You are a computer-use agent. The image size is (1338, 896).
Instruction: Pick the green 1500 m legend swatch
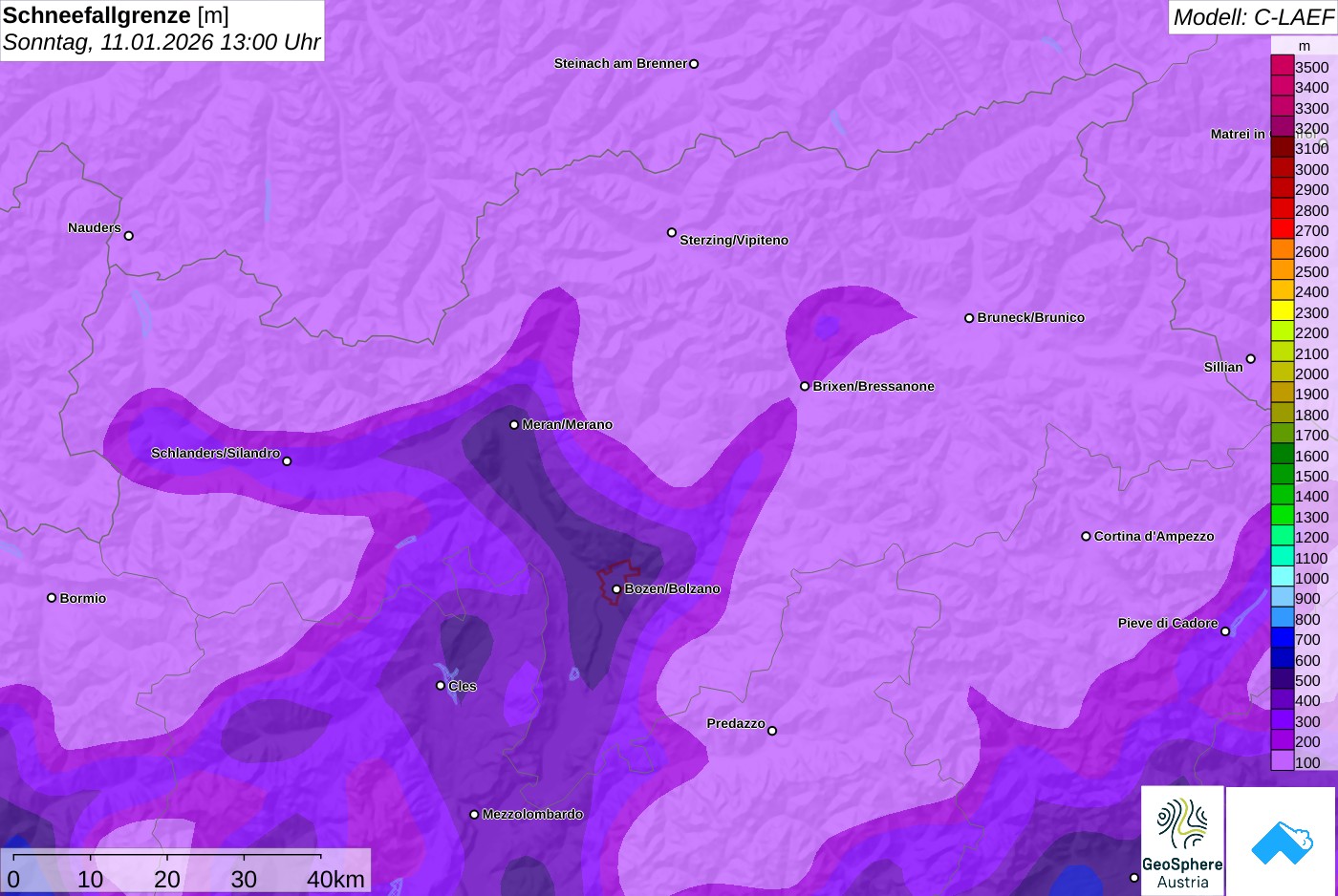click(x=1282, y=475)
